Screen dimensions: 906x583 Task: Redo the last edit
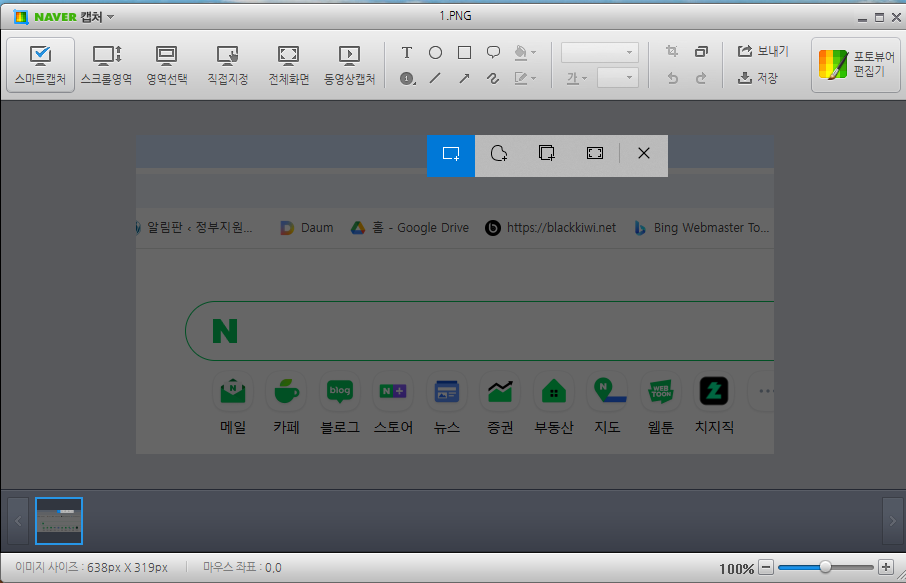[701, 78]
